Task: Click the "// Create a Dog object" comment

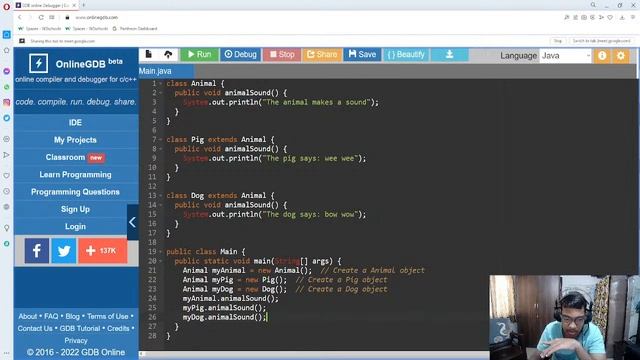Action: [x=341, y=289]
